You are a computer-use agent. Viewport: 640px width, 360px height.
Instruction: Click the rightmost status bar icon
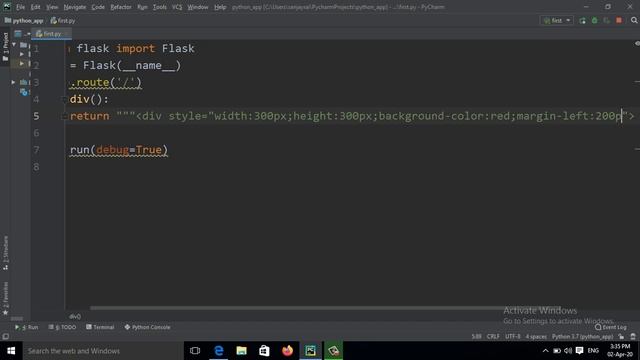coord(633,337)
